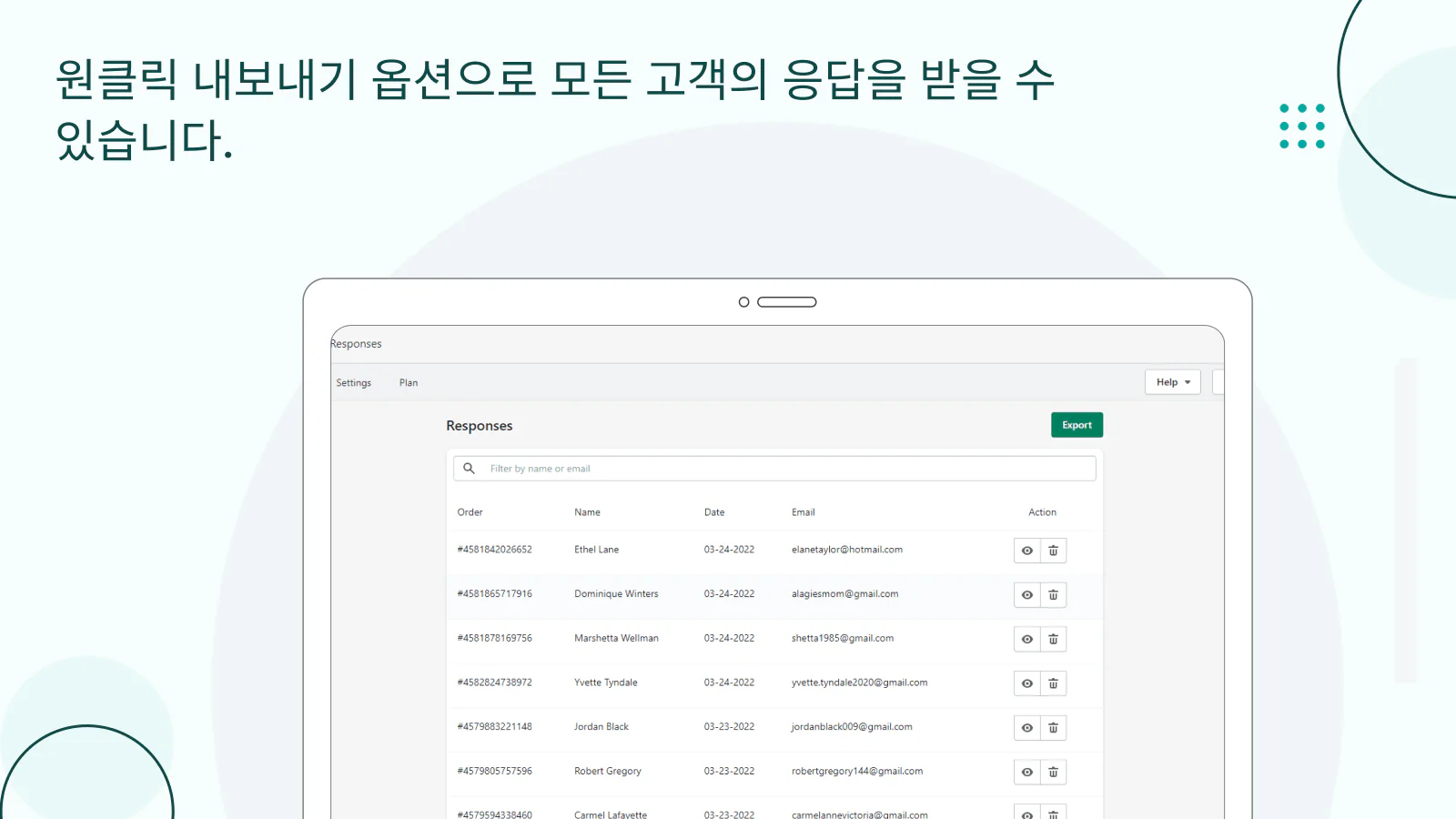Select order #4581842026652
Image resolution: width=1456 pixels, height=819 pixels.
pyautogui.click(x=494, y=550)
